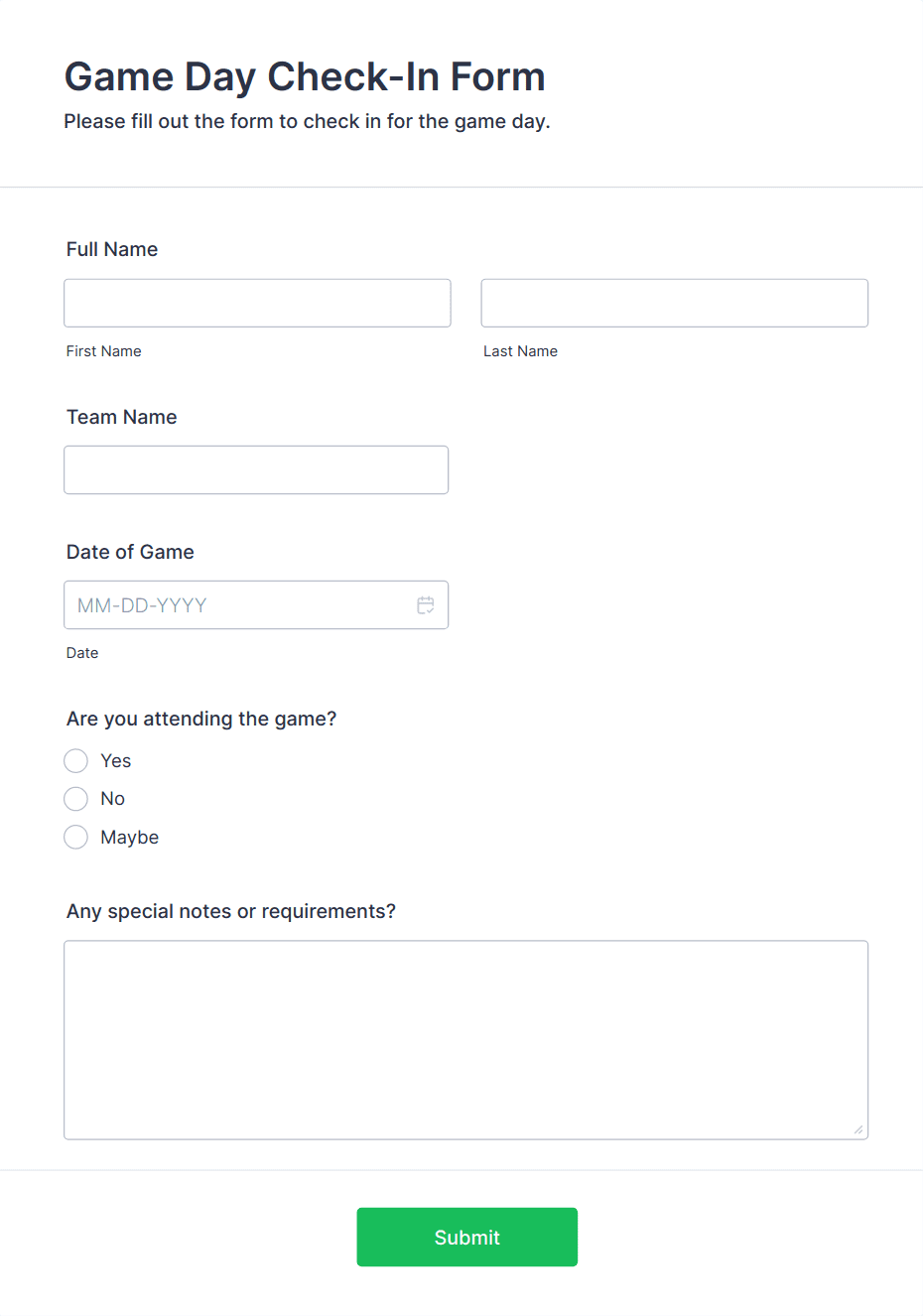
Task: Click the First Name helper label
Action: pyautogui.click(x=103, y=350)
